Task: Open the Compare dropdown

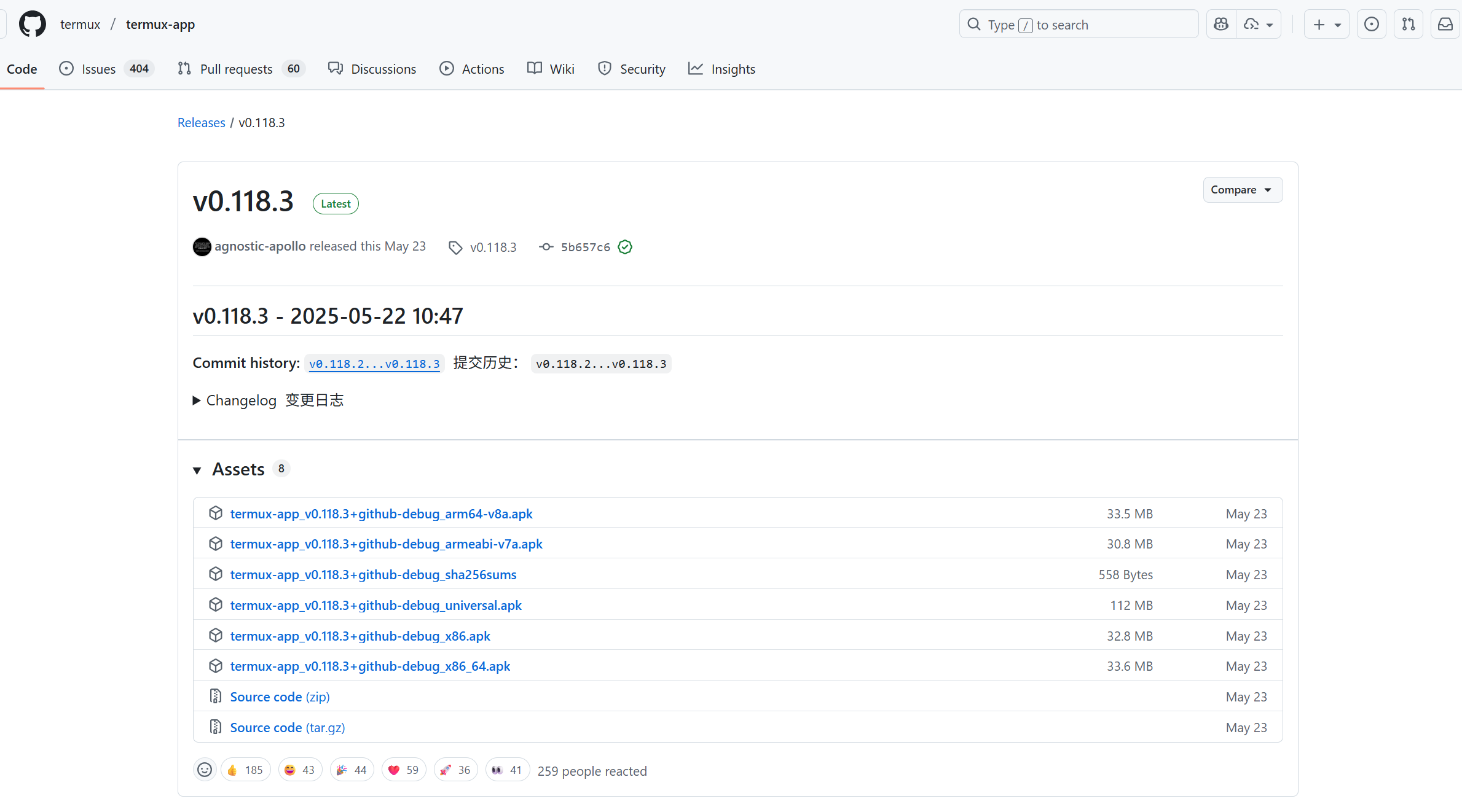Action: coord(1243,190)
